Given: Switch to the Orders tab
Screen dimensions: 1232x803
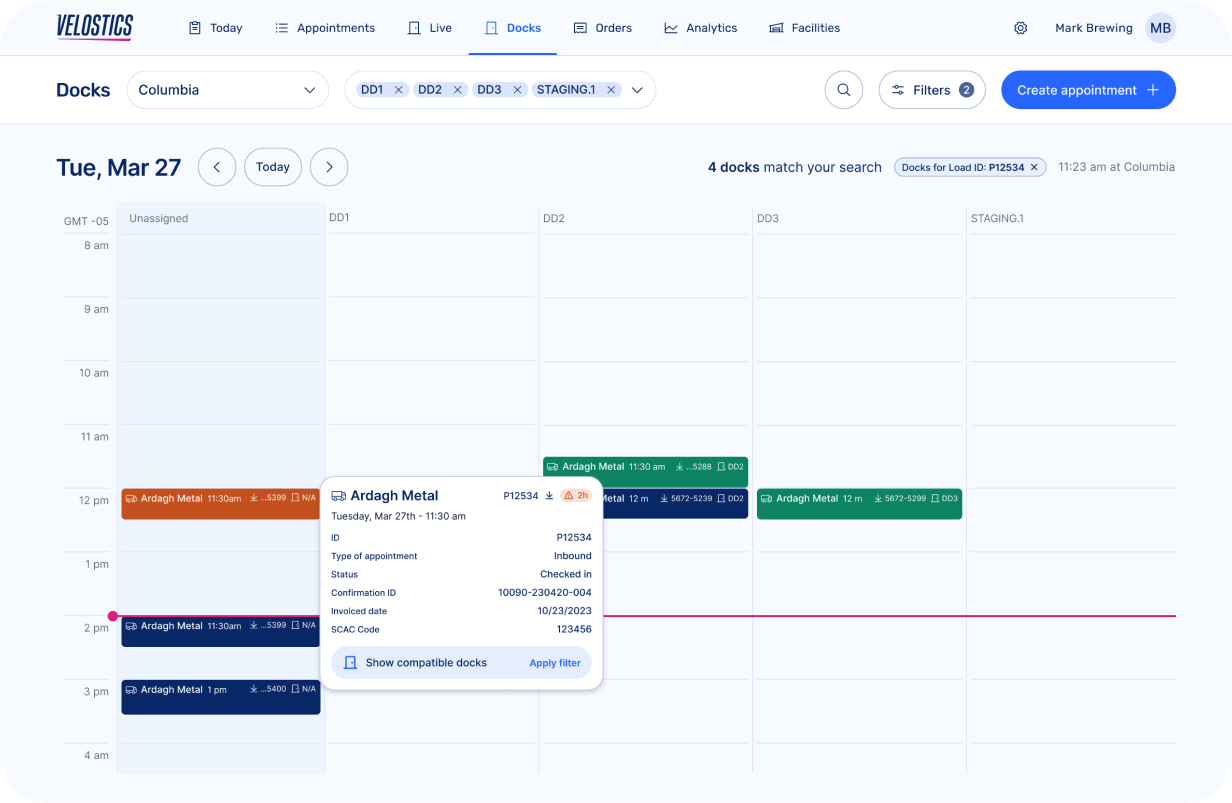Looking at the screenshot, I should click(603, 28).
